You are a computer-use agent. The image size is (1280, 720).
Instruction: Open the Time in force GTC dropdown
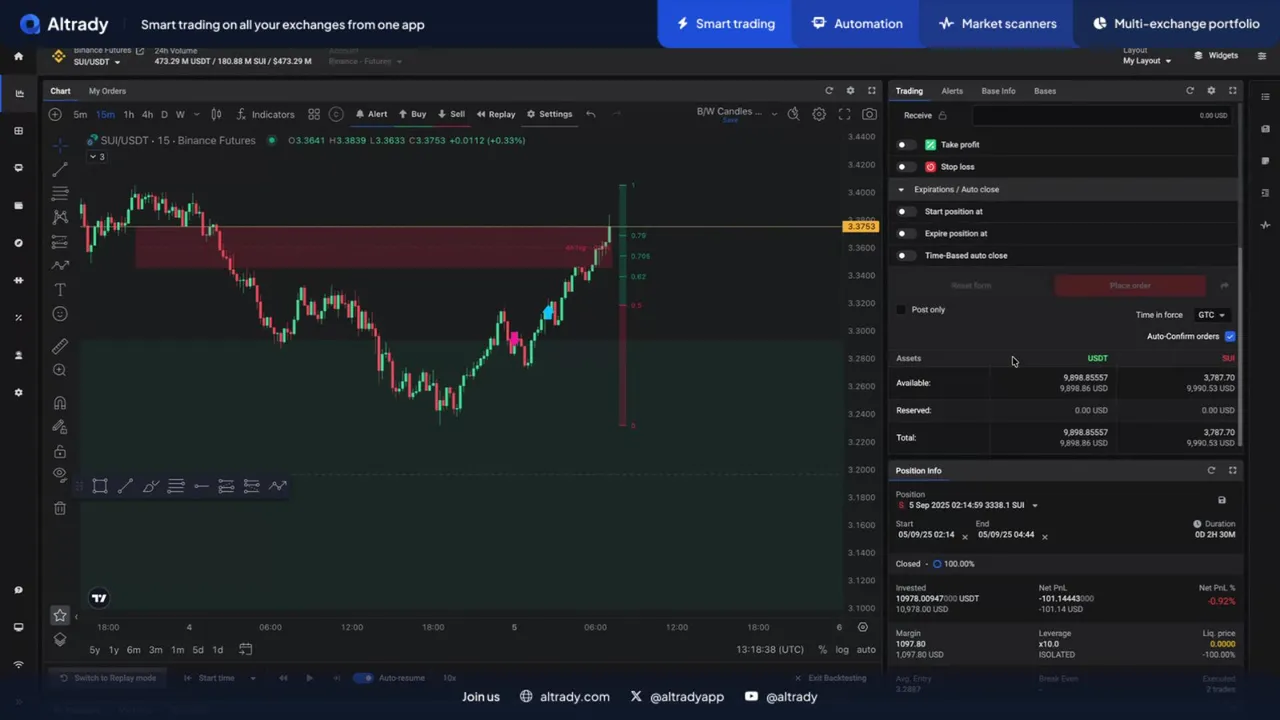[1211, 315]
